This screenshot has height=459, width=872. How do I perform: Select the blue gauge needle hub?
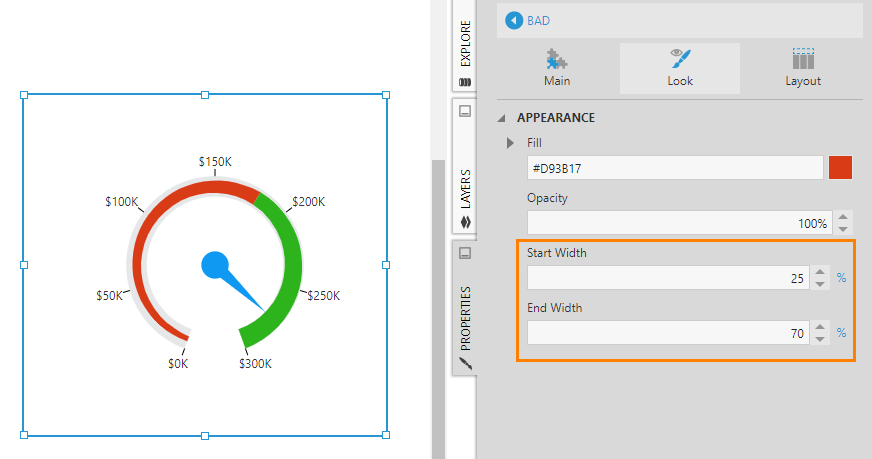coord(215,265)
